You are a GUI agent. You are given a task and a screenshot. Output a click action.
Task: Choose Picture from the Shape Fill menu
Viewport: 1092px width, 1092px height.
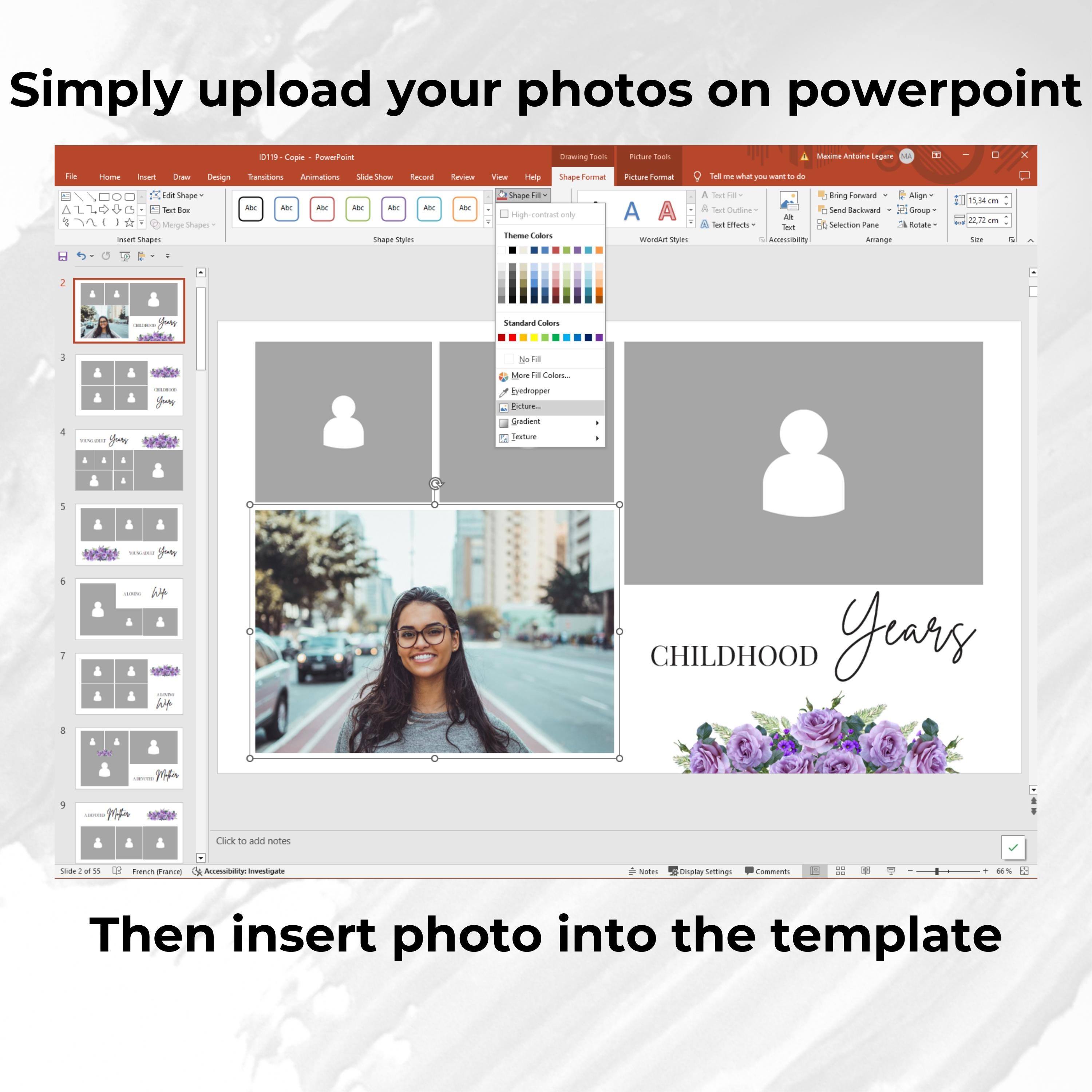pyautogui.click(x=526, y=406)
